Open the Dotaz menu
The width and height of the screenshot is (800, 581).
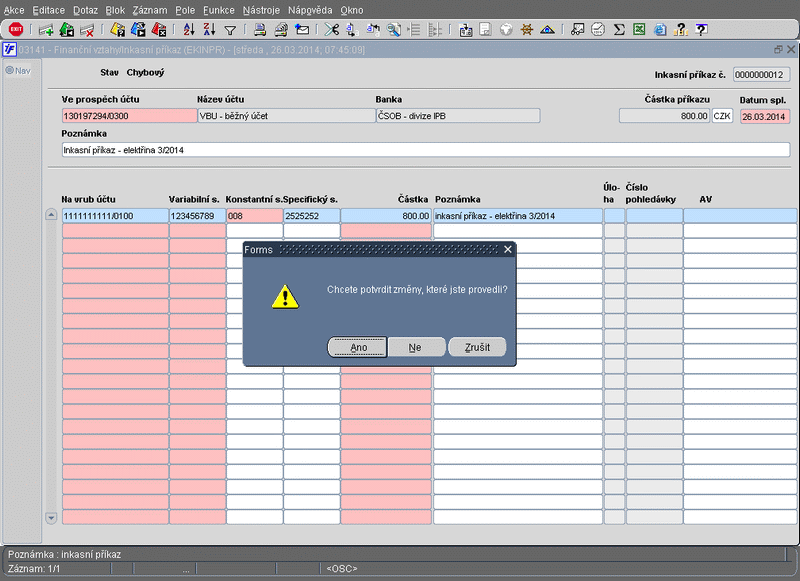point(85,10)
